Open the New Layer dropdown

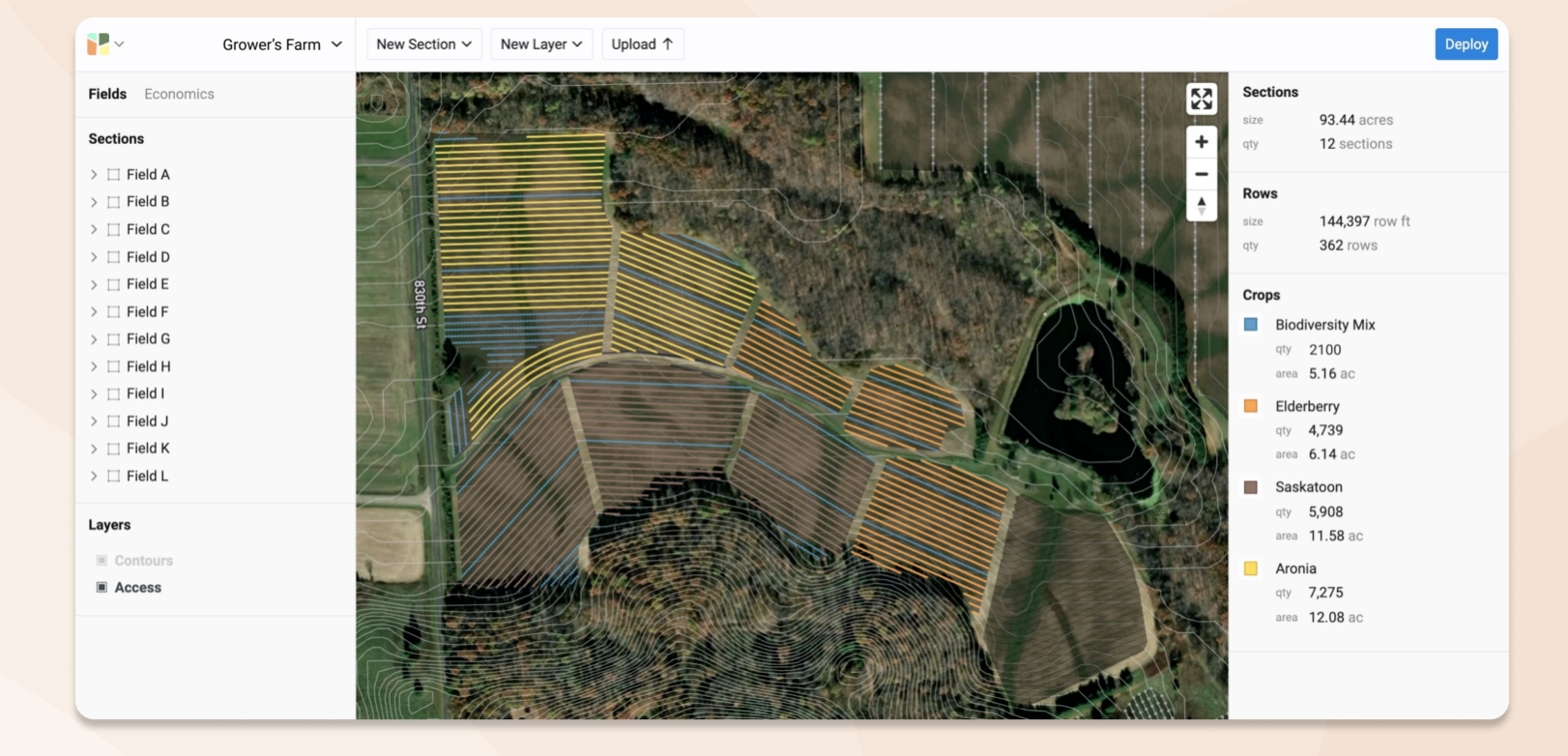pyautogui.click(x=541, y=44)
